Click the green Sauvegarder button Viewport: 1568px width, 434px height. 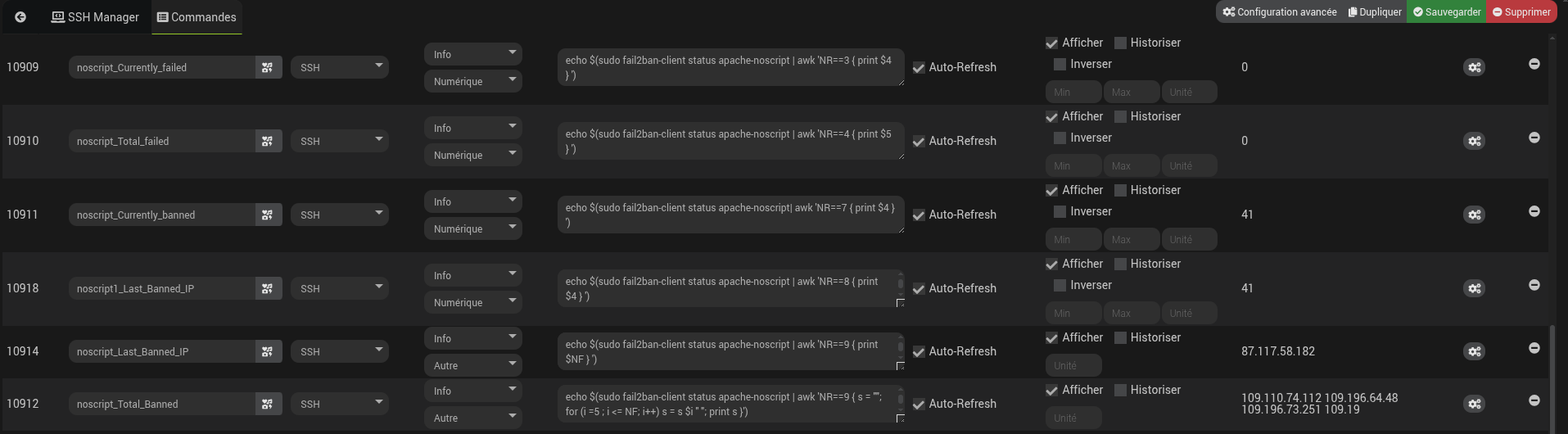(x=1447, y=11)
